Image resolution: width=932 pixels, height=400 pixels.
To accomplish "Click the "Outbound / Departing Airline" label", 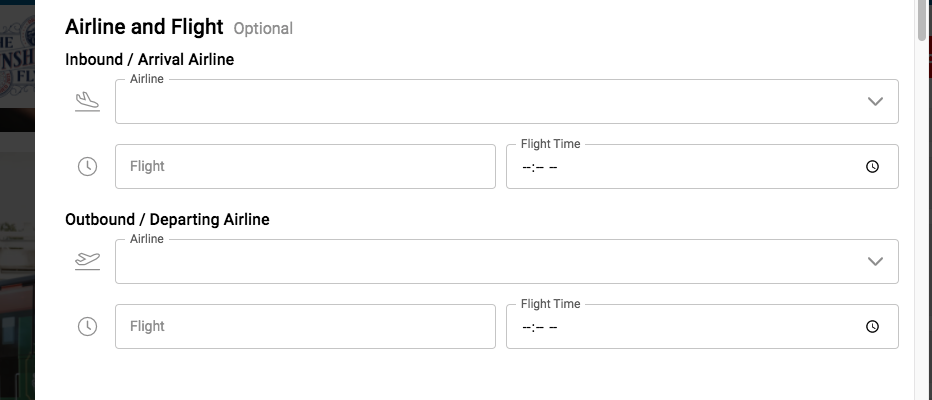I will [167, 219].
